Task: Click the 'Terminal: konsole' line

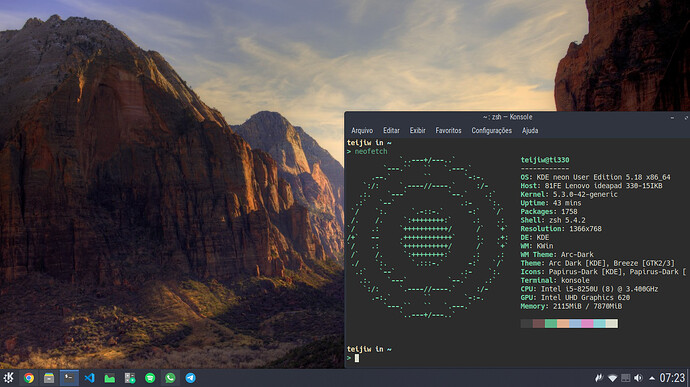Action: coord(555,280)
